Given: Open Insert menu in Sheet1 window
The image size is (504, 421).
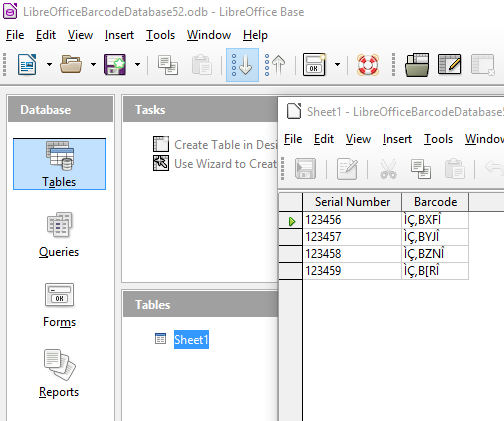Looking at the screenshot, I should 397,139.
